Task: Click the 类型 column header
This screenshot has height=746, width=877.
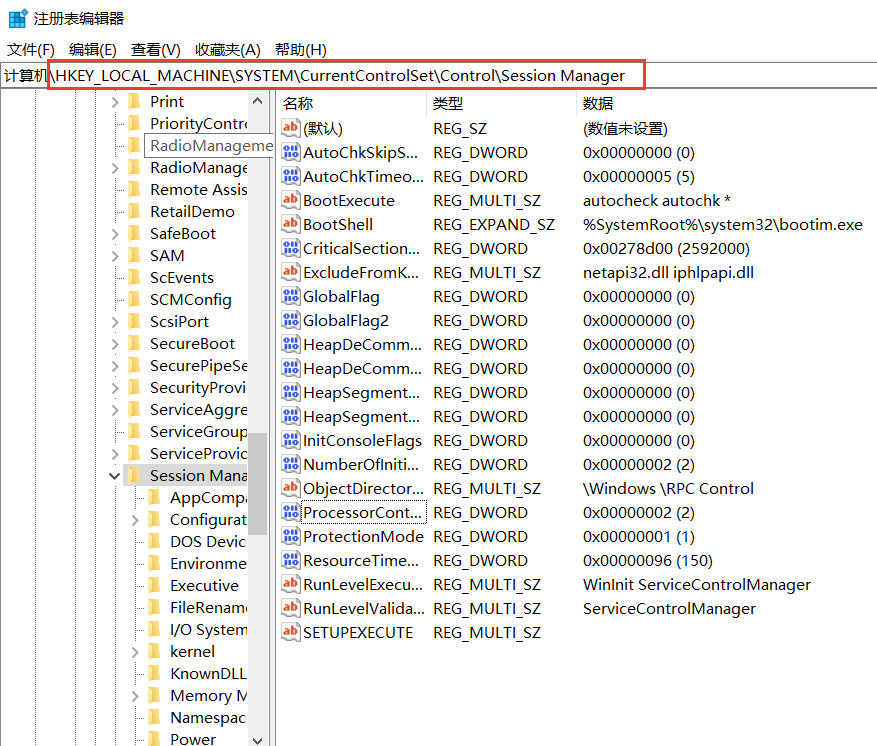Action: pyautogui.click(x=448, y=103)
